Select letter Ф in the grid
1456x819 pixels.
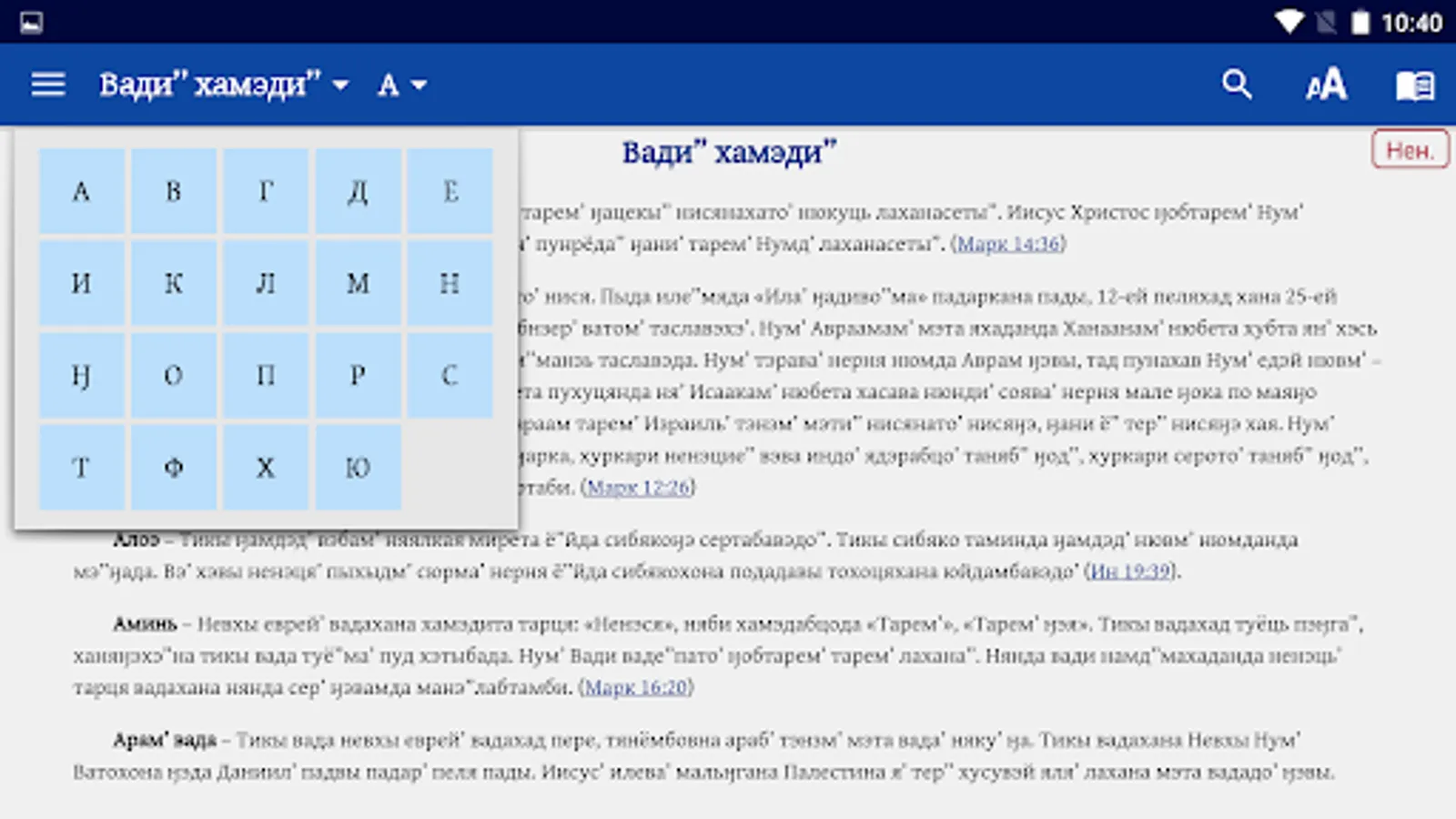(x=174, y=468)
